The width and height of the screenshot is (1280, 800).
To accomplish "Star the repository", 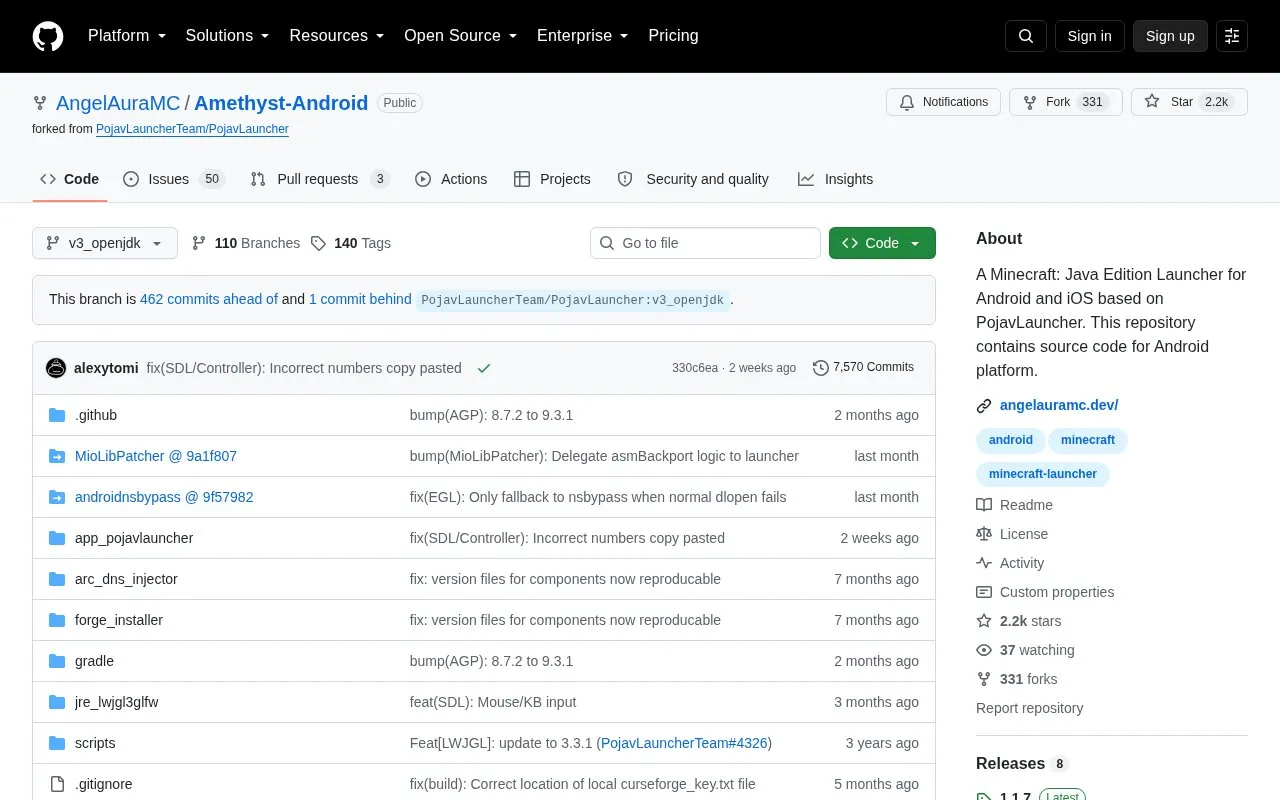I will tap(1189, 102).
